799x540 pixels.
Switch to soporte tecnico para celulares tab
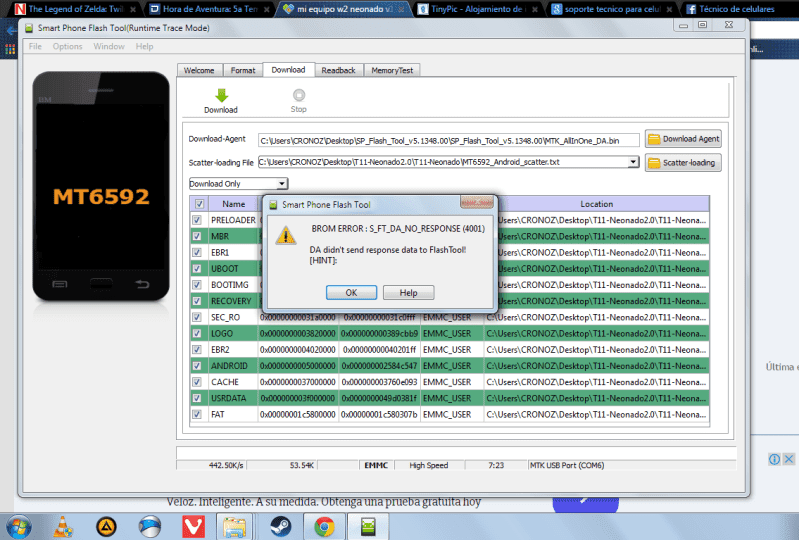[x=613, y=9]
